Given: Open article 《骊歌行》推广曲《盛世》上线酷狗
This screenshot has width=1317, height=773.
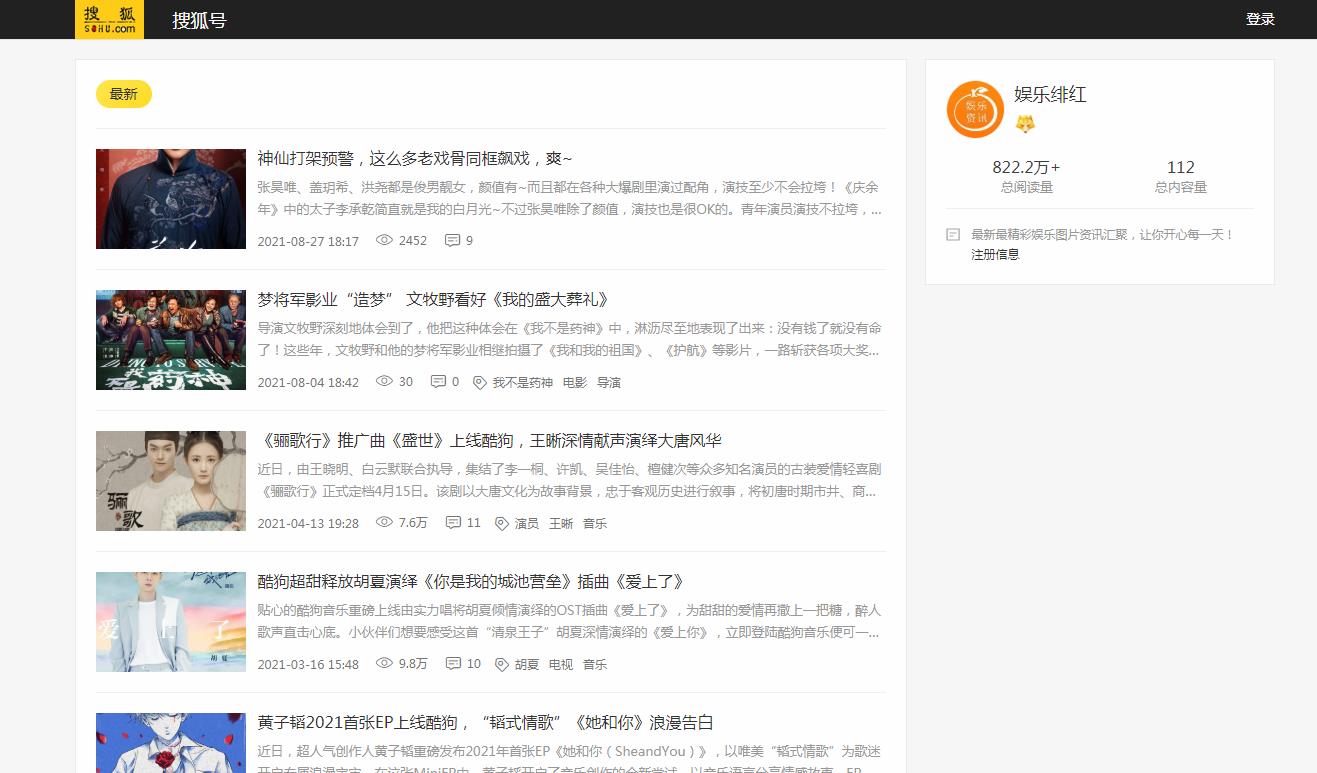Looking at the screenshot, I should pos(489,441).
